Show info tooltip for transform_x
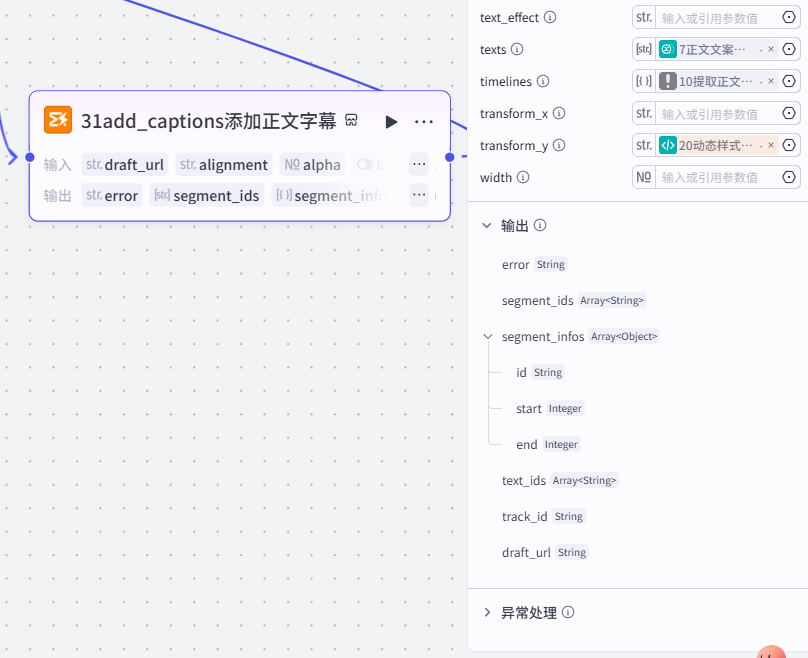The image size is (808, 658). pyautogui.click(x=559, y=113)
